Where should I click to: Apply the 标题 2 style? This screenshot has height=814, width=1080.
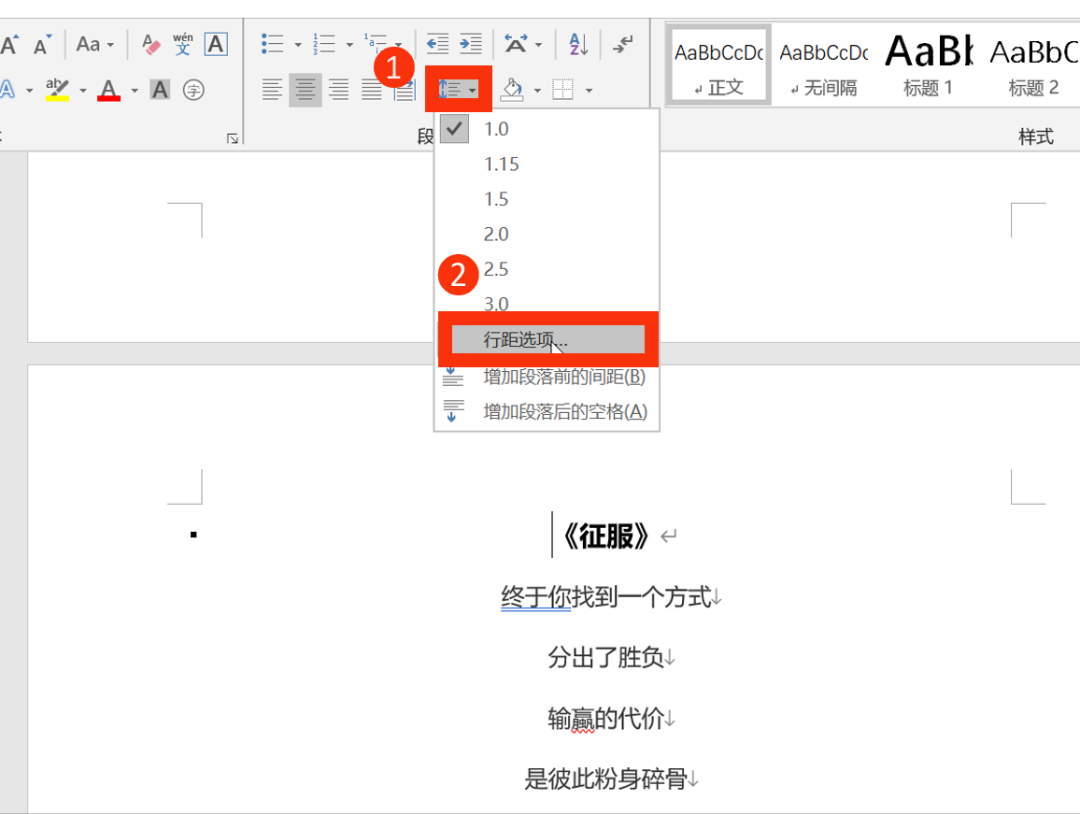(x=1033, y=67)
